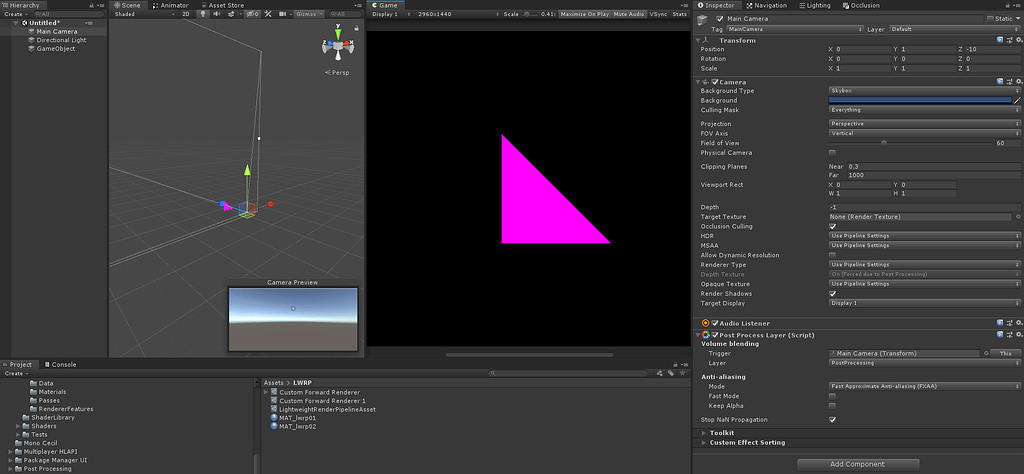Open the Console tab

click(62, 364)
